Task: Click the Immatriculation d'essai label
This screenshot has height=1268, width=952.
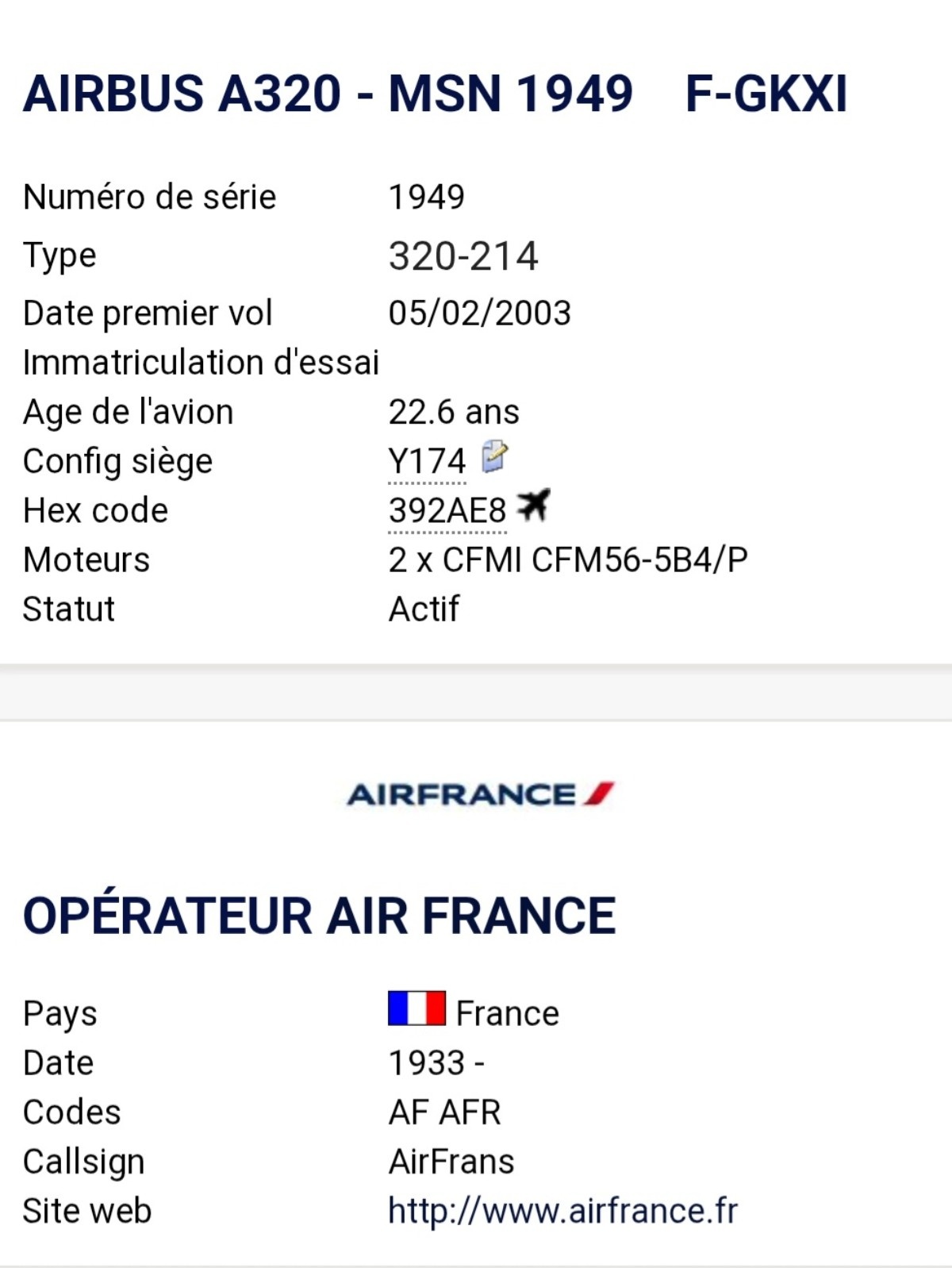Action: point(201,363)
